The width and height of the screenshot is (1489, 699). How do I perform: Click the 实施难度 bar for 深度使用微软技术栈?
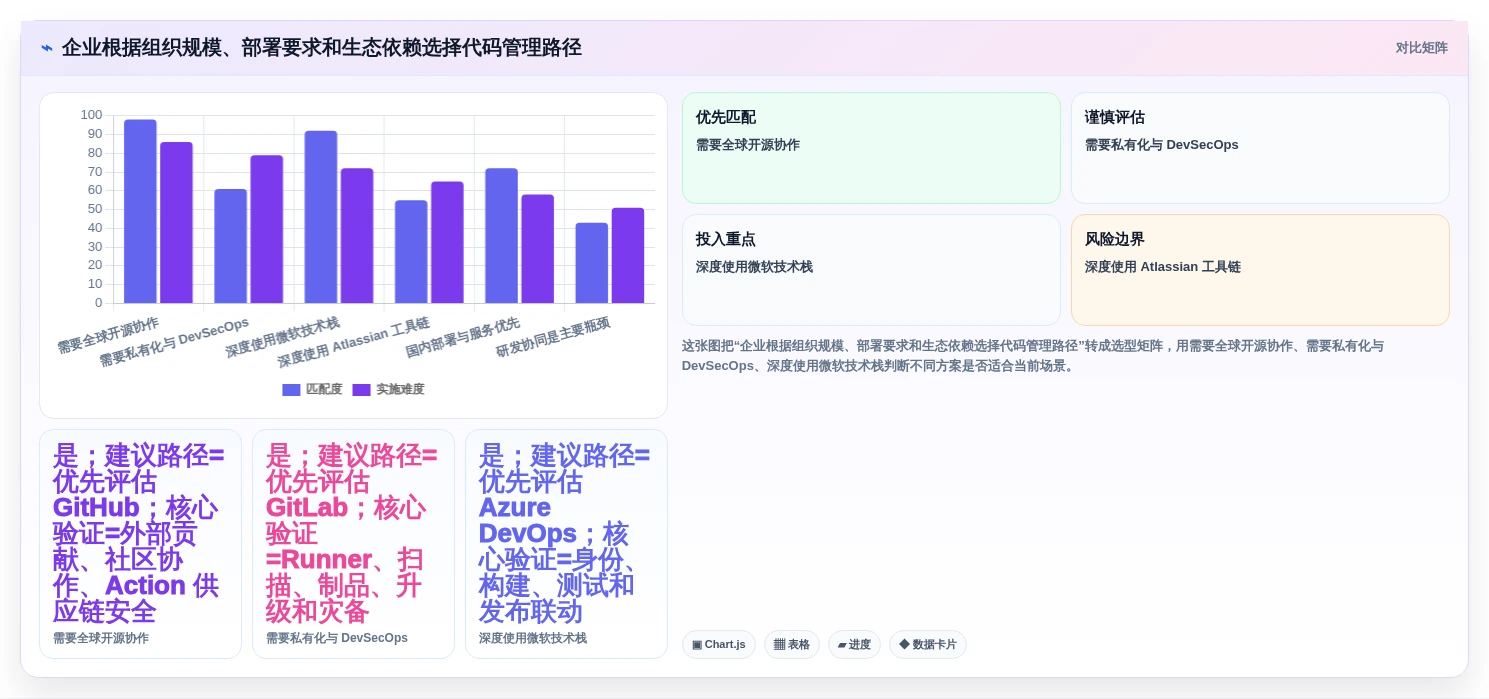pos(357,236)
